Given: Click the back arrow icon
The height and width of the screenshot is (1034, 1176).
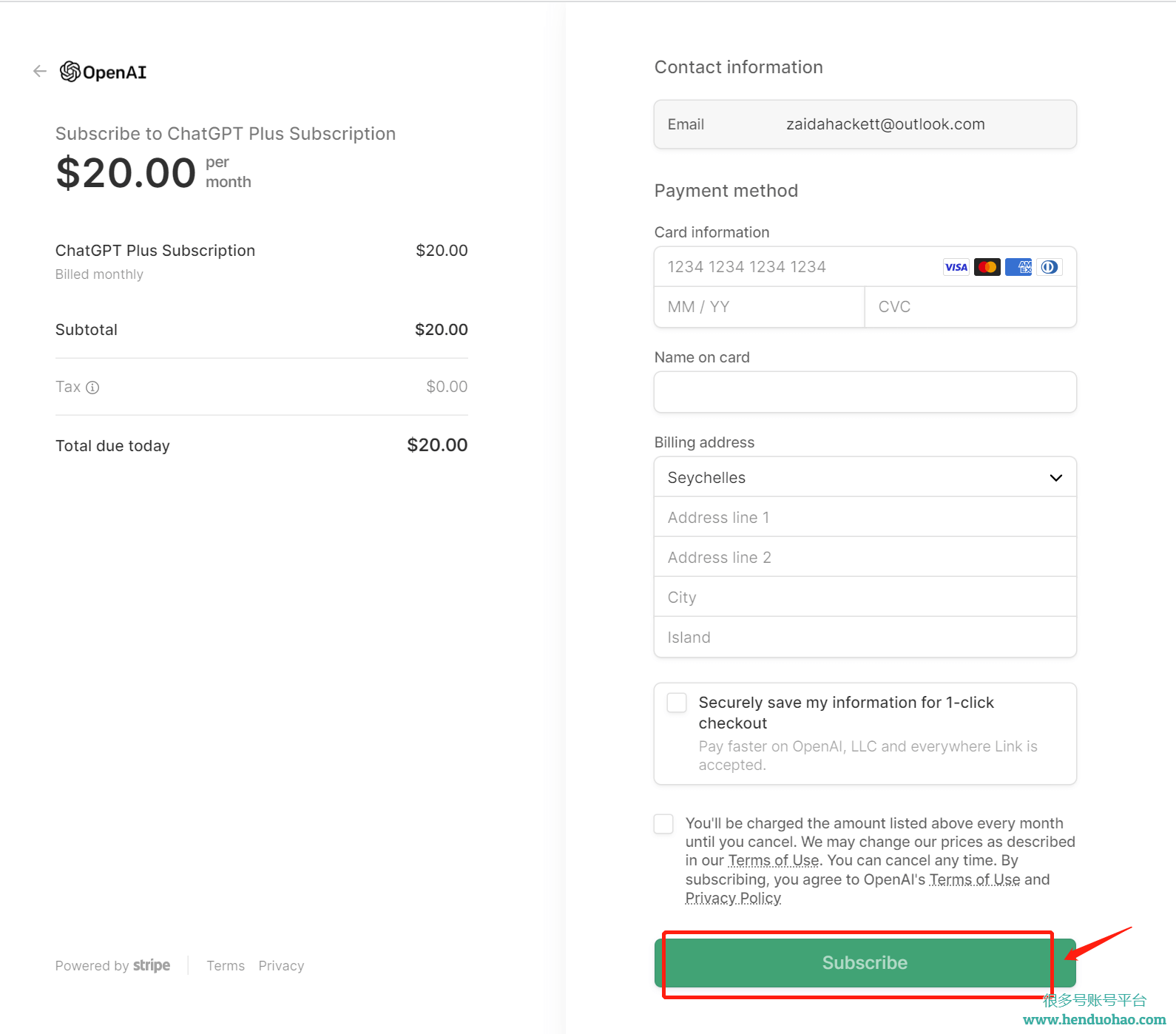Looking at the screenshot, I should [x=40, y=71].
